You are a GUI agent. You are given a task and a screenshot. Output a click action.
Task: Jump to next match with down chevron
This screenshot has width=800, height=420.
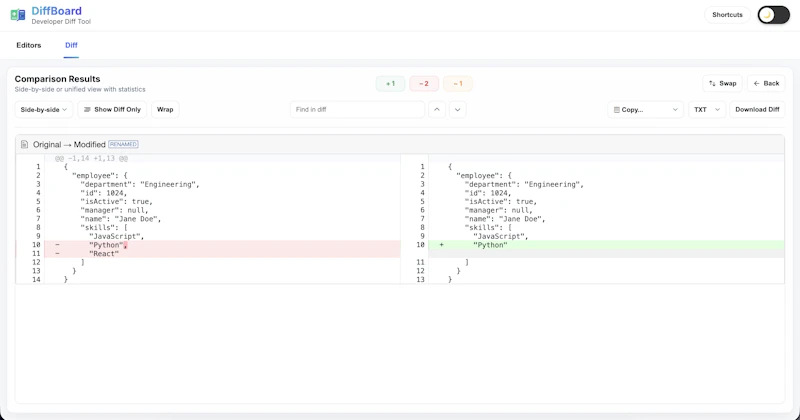(x=458, y=110)
